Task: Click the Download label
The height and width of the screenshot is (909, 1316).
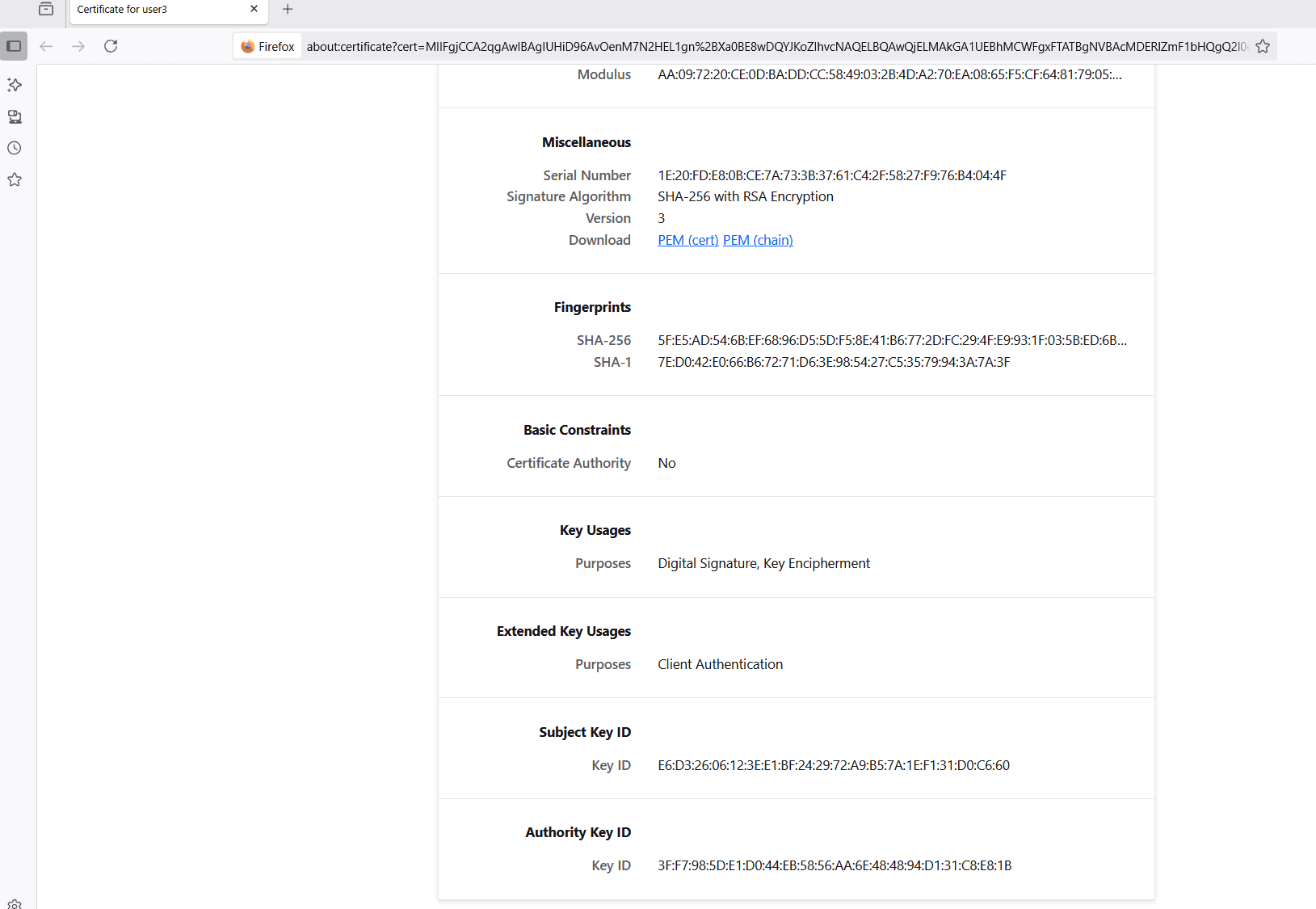Action: [x=599, y=240]
